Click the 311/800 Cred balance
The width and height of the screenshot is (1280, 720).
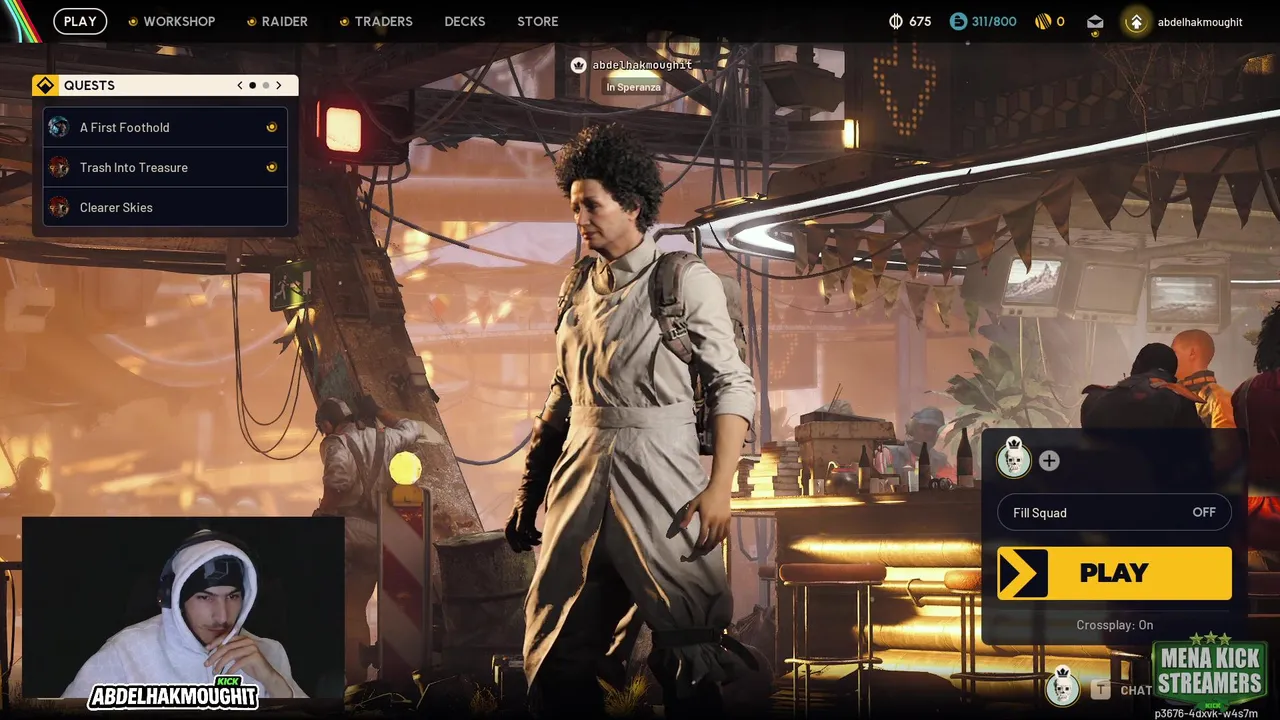click(994, 21)
